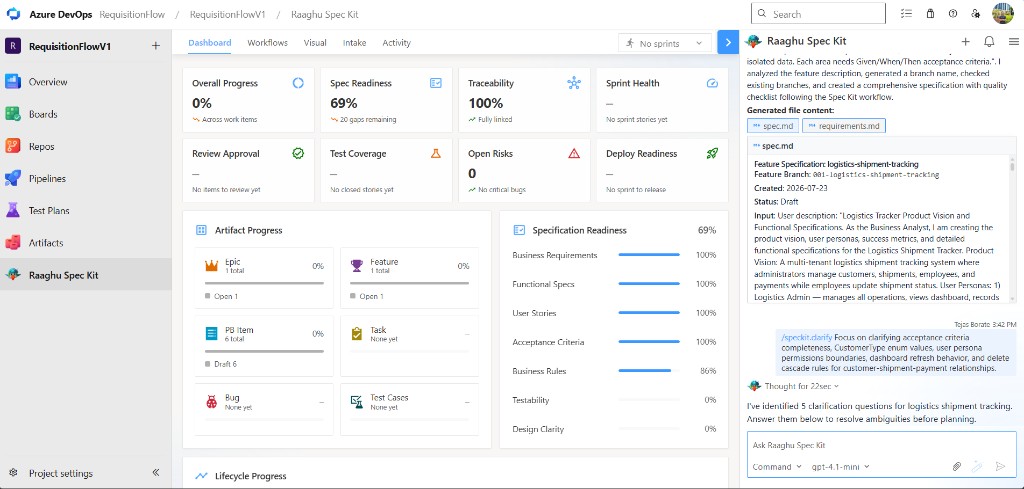Open Boards in the sidebar

[86, 114]
